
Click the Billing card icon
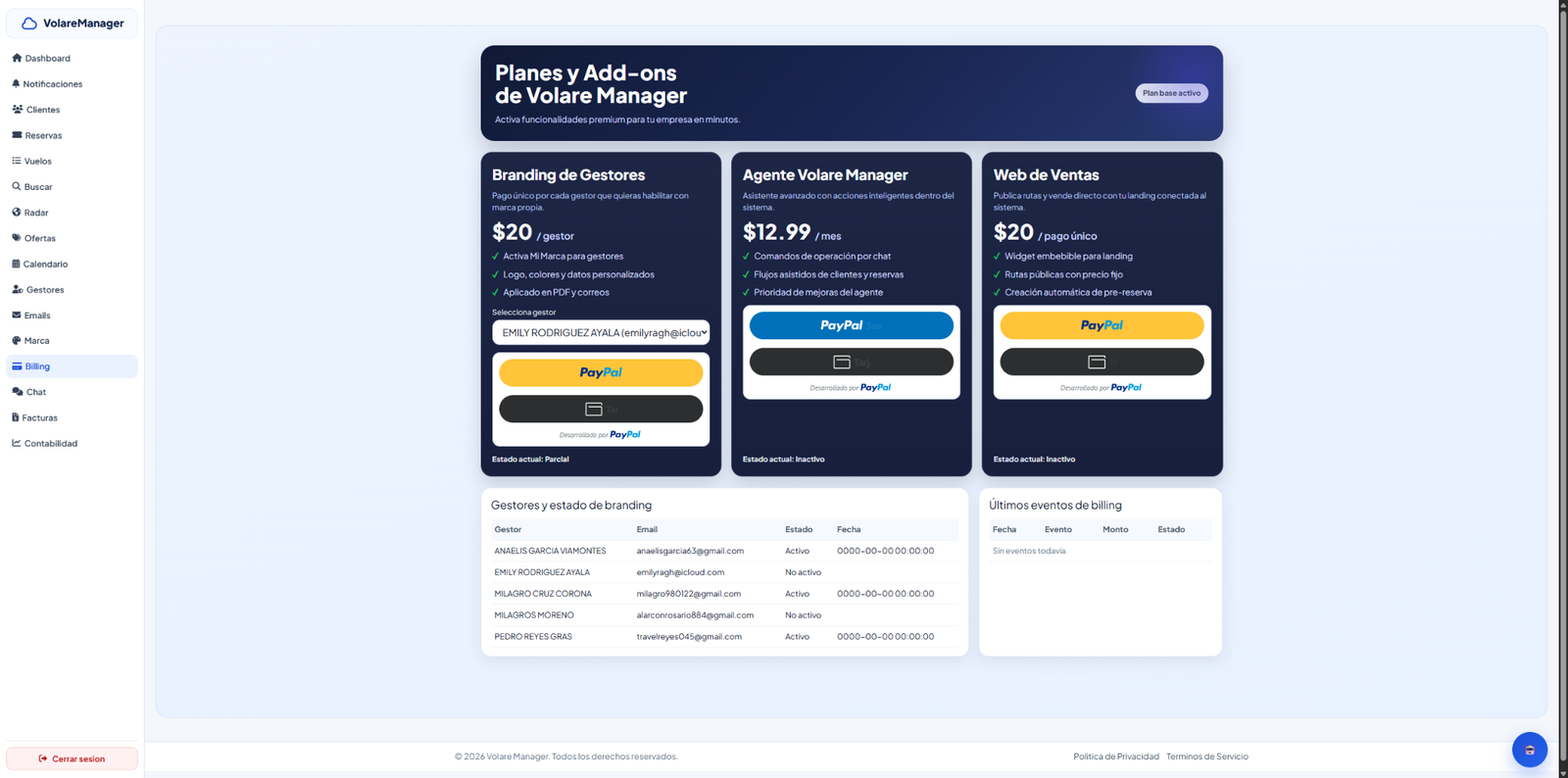coord(17,365)
